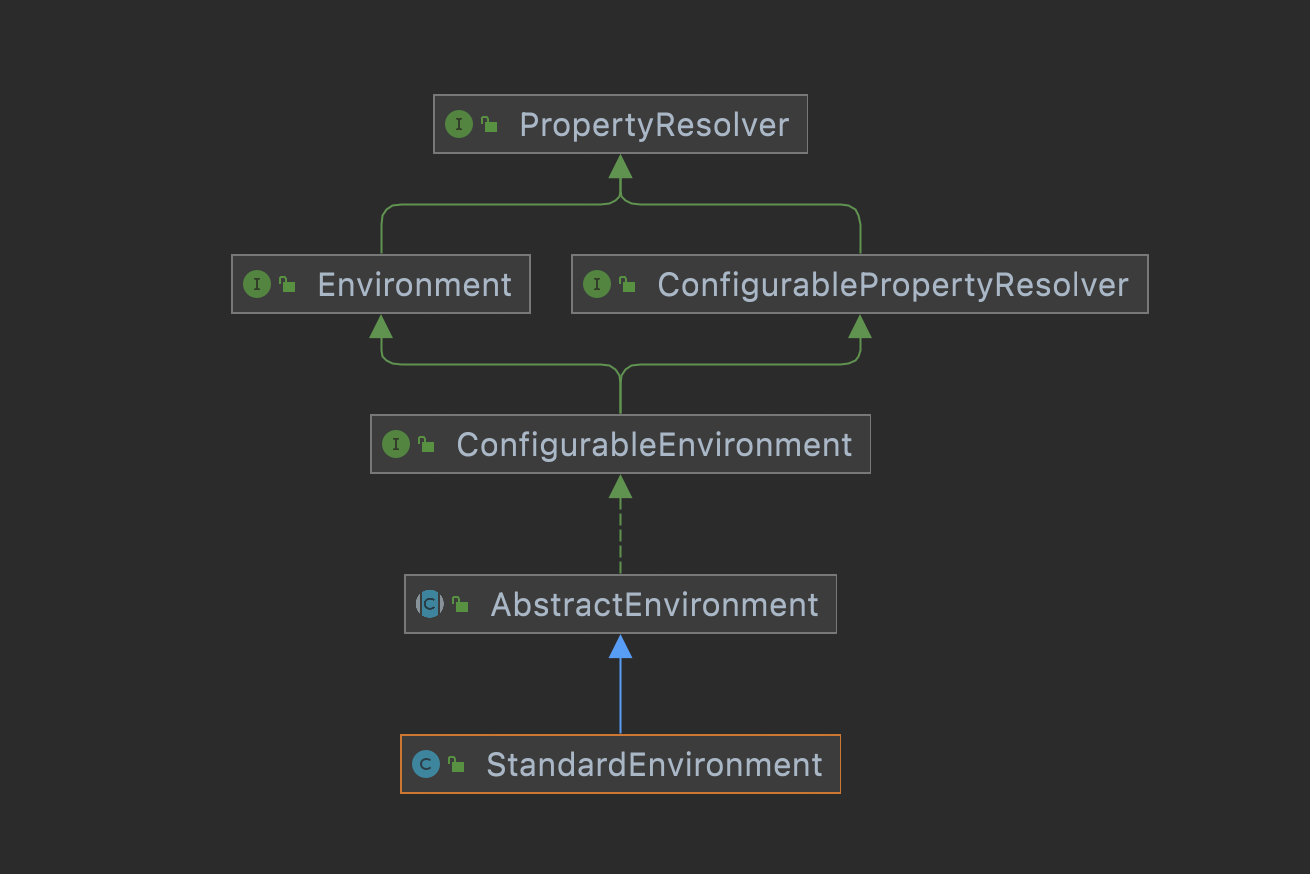Click PropertyResolver's public visibility lock icon
Image resolution: width=1310 pixels, height=874 pixels.
[x=489, y=125]
